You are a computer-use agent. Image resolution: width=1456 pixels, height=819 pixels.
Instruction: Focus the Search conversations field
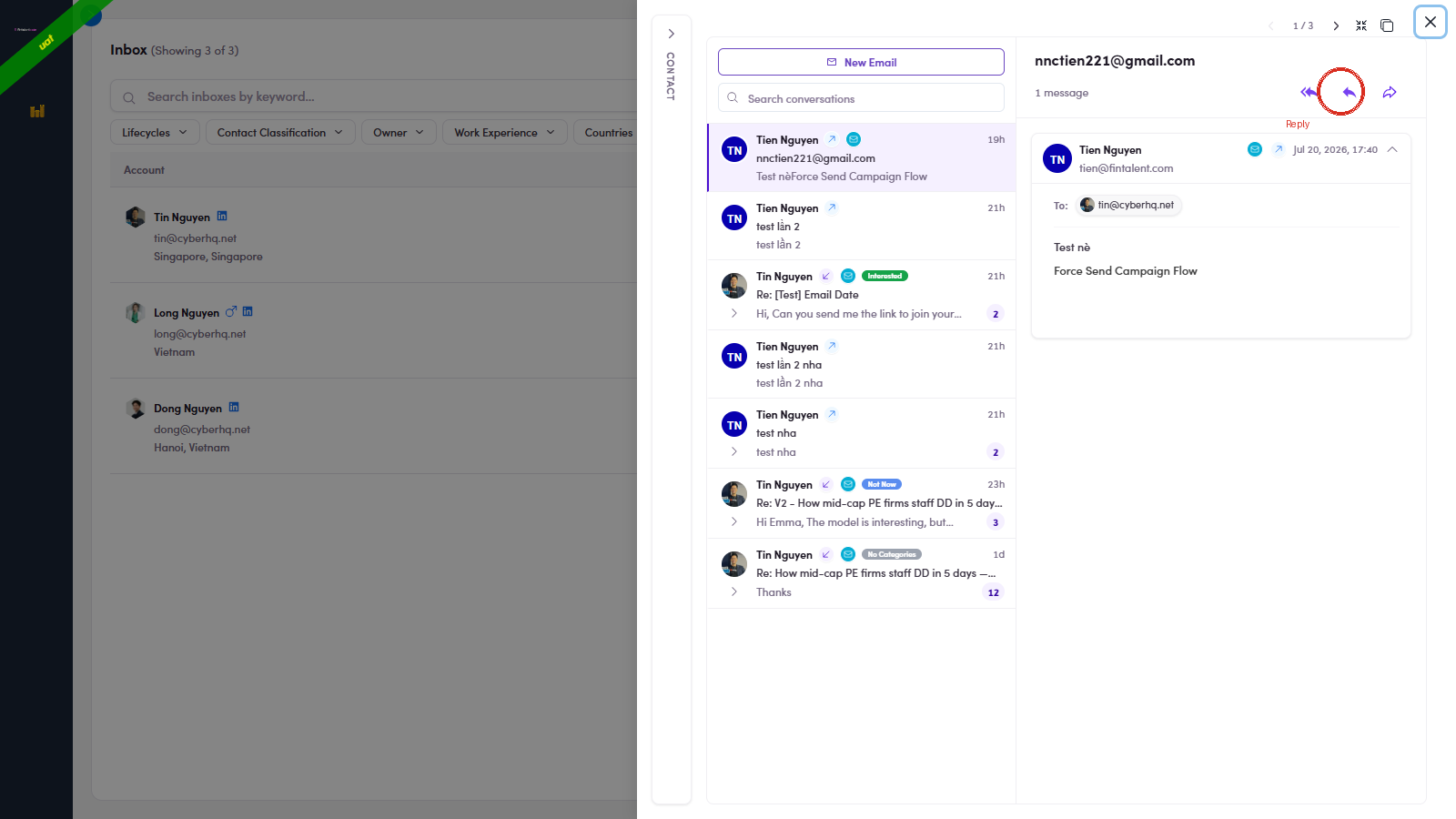861,98
